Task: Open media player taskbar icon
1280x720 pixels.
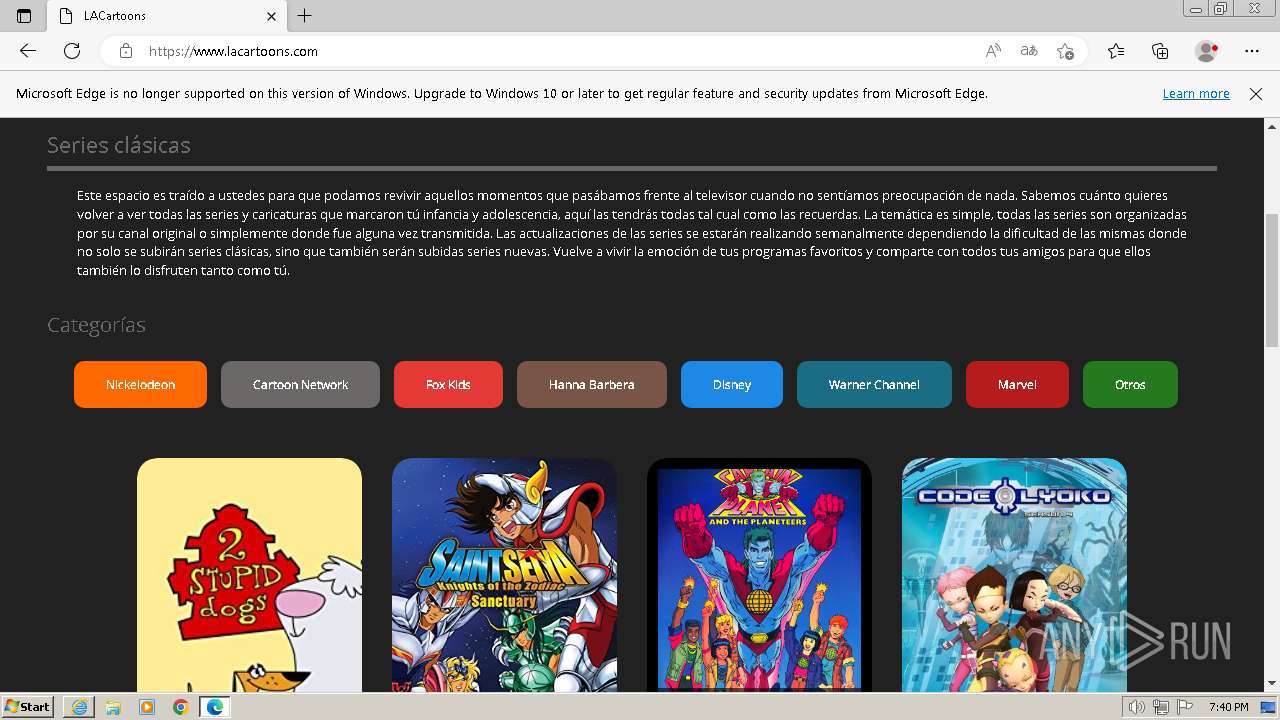Action: coord(147,707)
